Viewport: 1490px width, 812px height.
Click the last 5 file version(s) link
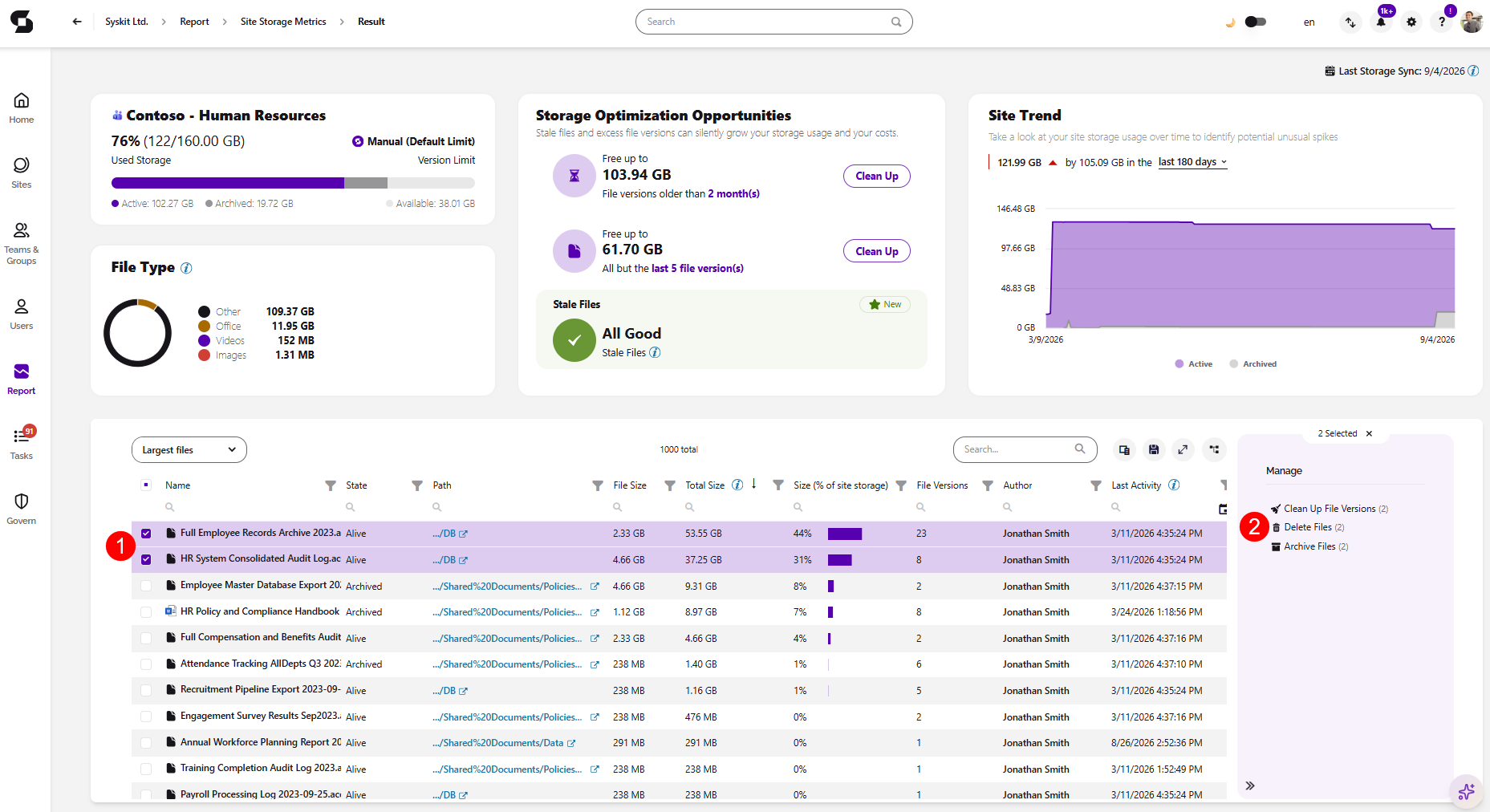pyautogui.click(x=697, y=268)
